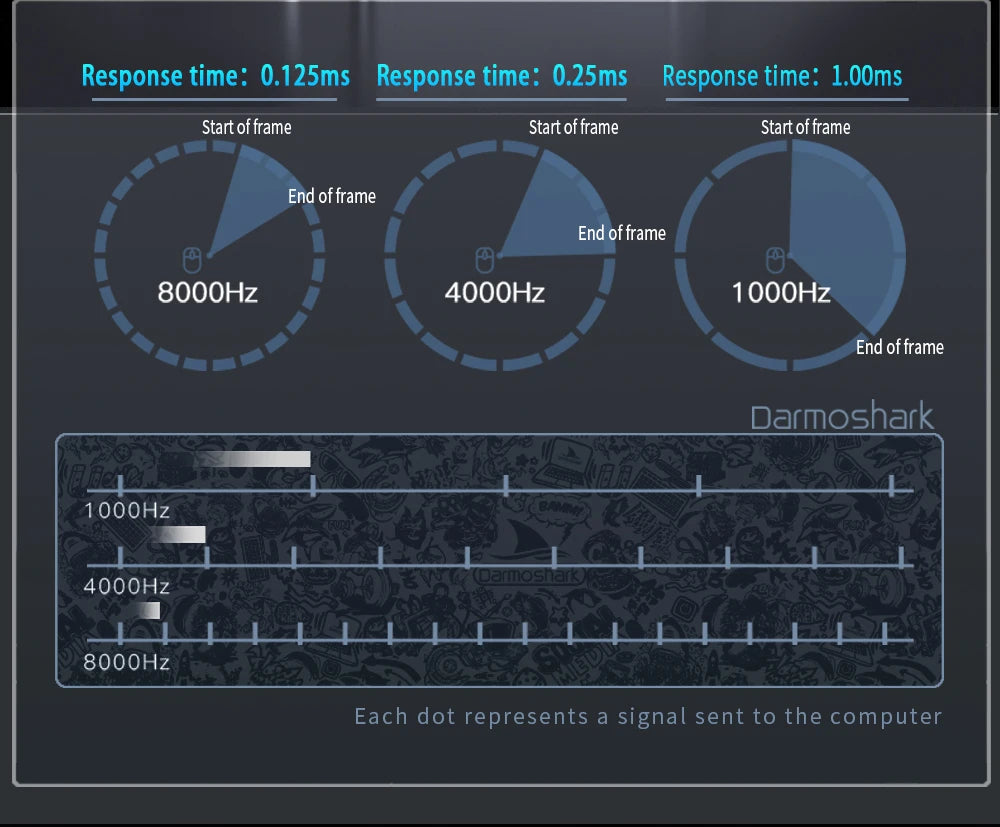The width and height of the screenshot is (1000, 827).
Task: Click End of frame beside the 4000Hz dial
Action: coord(622,233)
